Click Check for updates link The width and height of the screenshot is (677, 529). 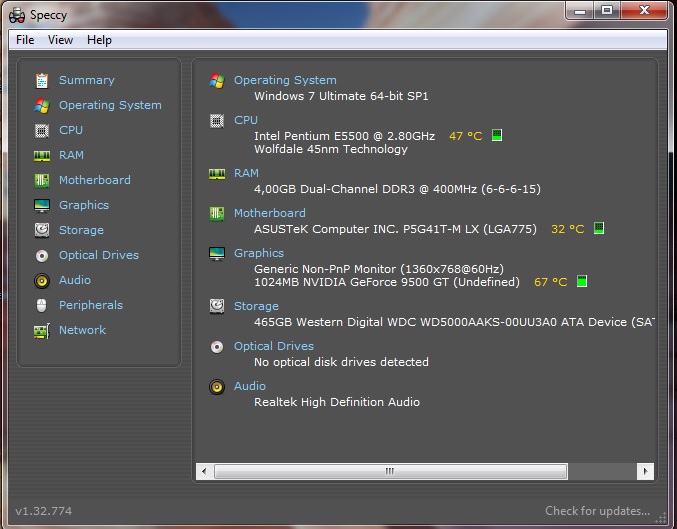tap(597, 511)
